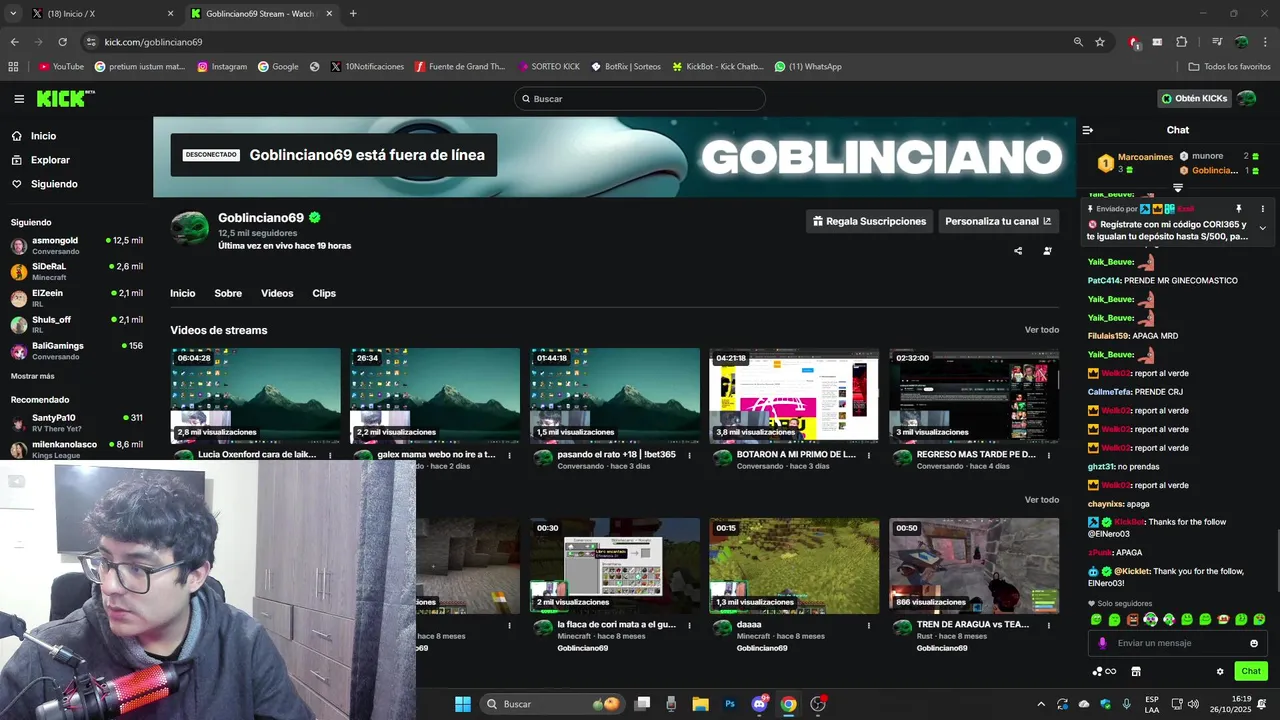Open the TREN DE ARAGUA clip thumbnail

pyautogui.click(x=974, y=566)
